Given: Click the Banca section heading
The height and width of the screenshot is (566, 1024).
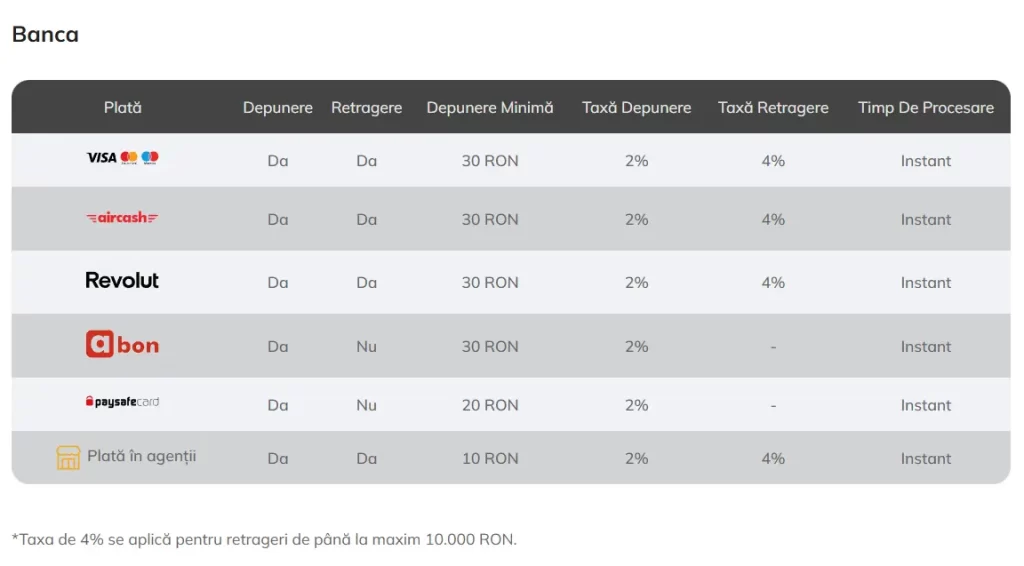Looking at the screenshot, I should (45, 34).
